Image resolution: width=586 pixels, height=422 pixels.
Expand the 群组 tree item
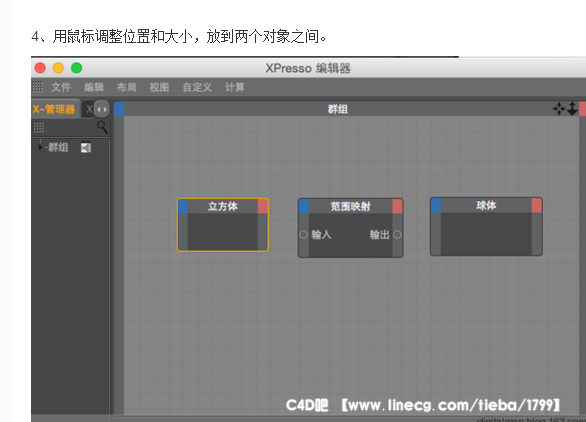pyautogui.click(x=40, y=147)
